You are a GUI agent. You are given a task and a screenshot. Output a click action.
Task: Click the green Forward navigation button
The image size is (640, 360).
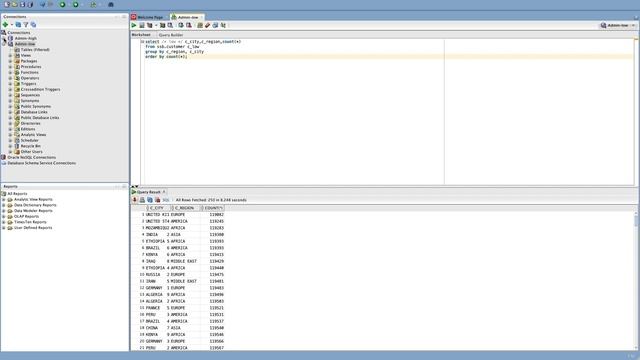[x=76, y=4]
